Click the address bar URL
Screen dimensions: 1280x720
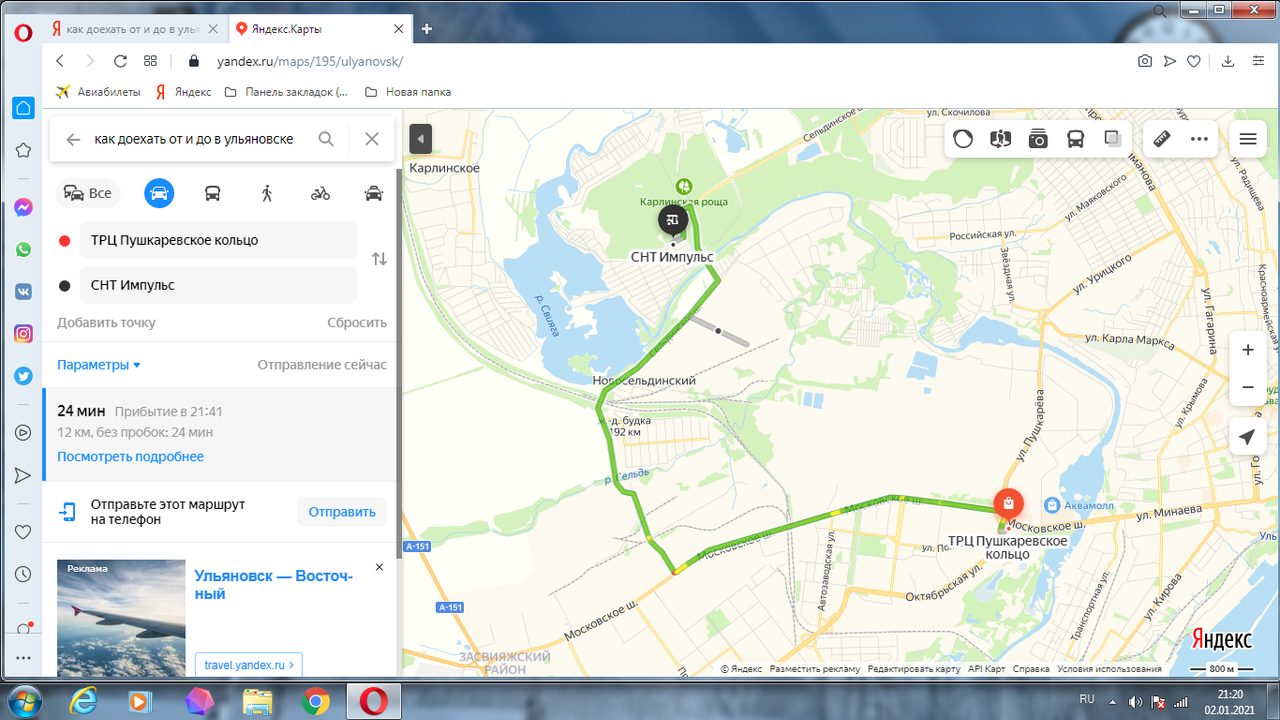[310, 61]
